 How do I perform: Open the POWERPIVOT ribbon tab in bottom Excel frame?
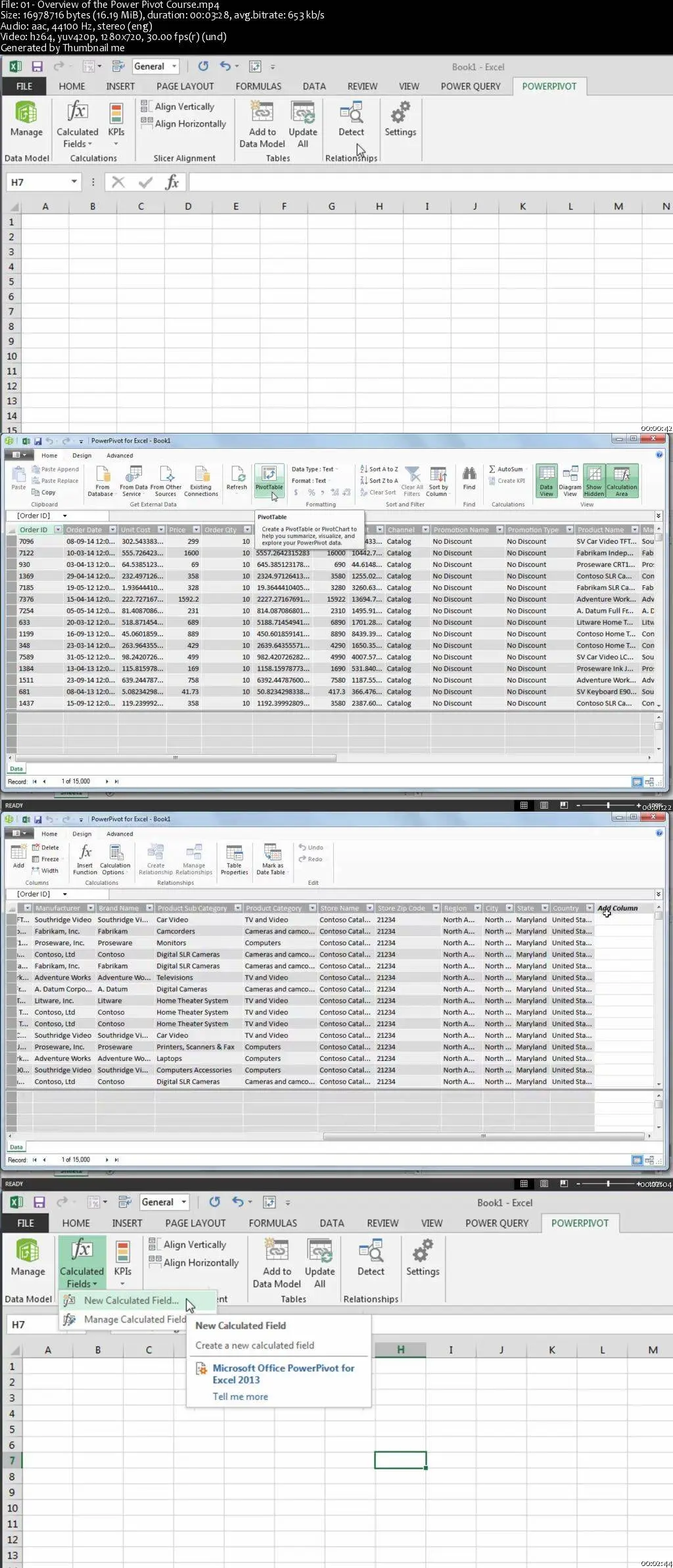coord(580,1223)
